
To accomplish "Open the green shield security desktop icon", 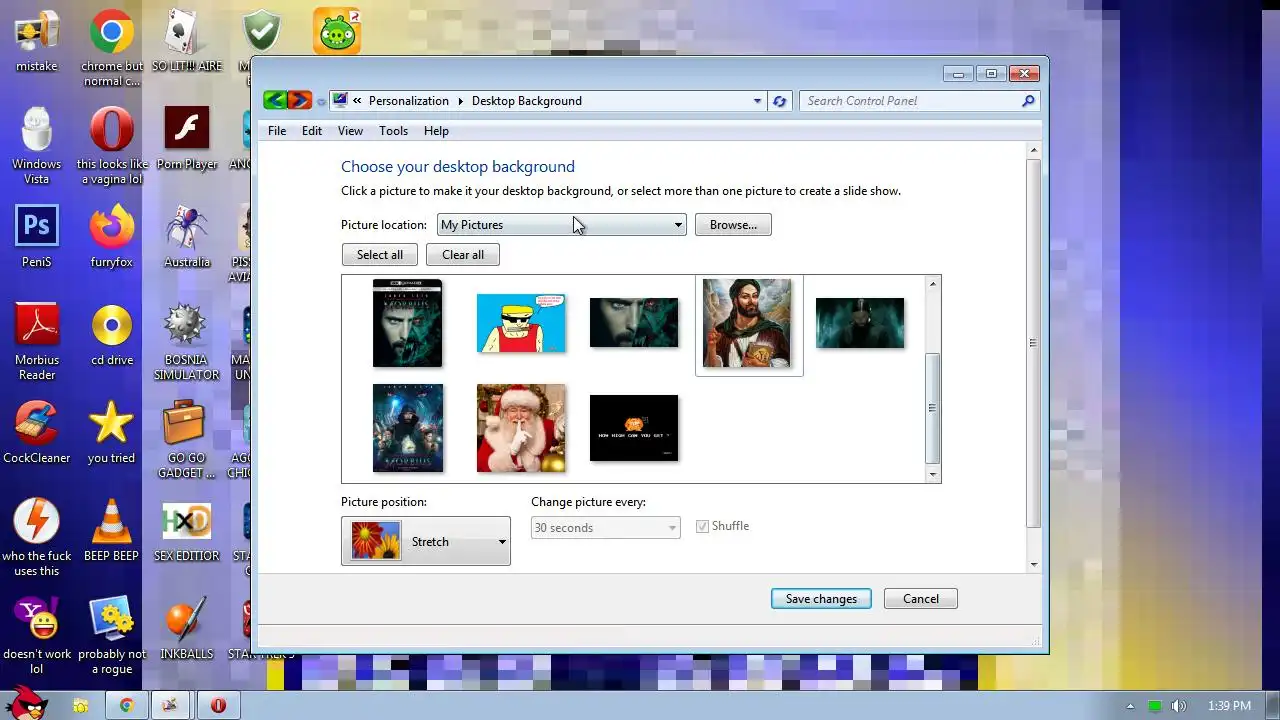I will [x=262, y=32].
